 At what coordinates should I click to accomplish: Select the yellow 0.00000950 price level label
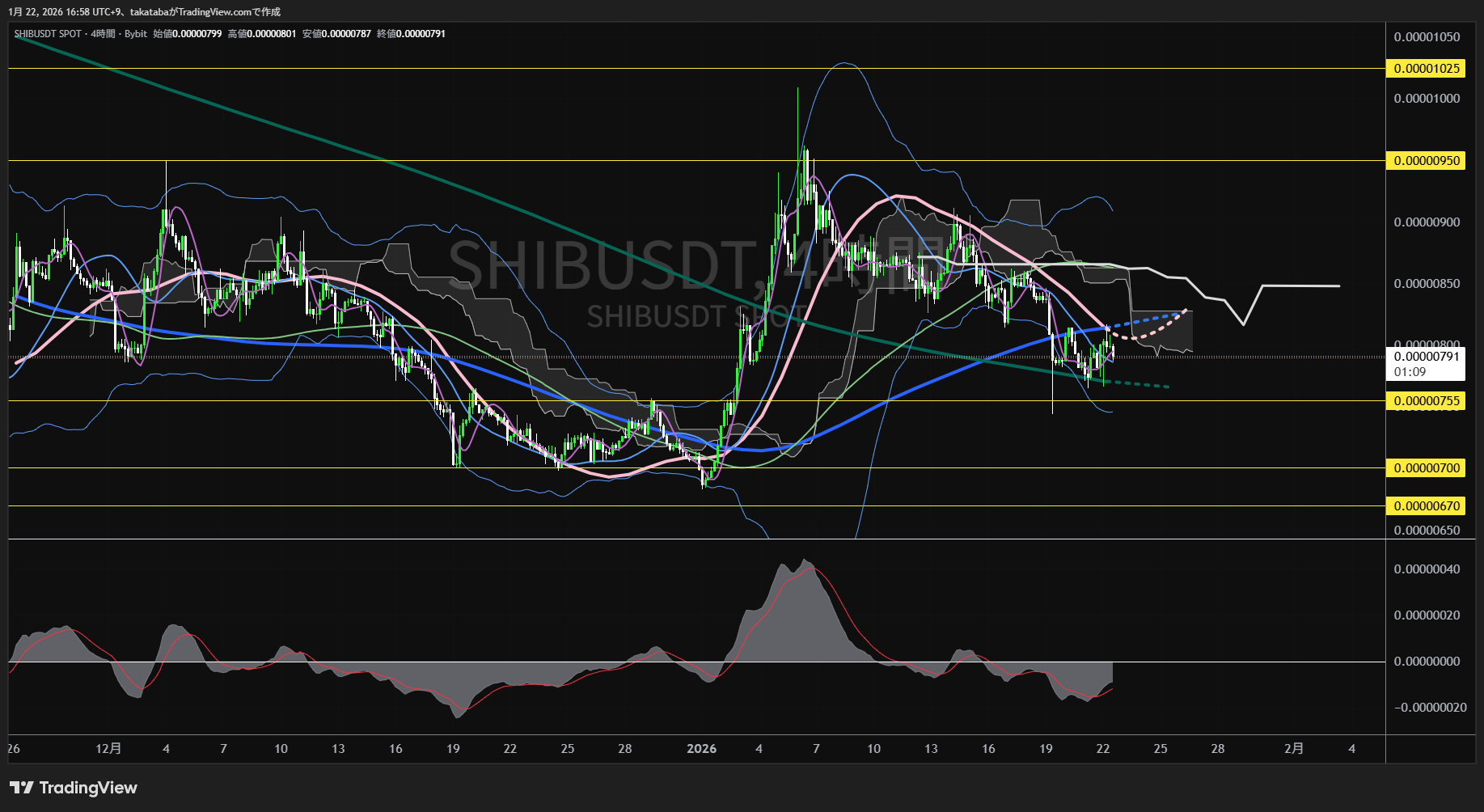coord(1426,161)
